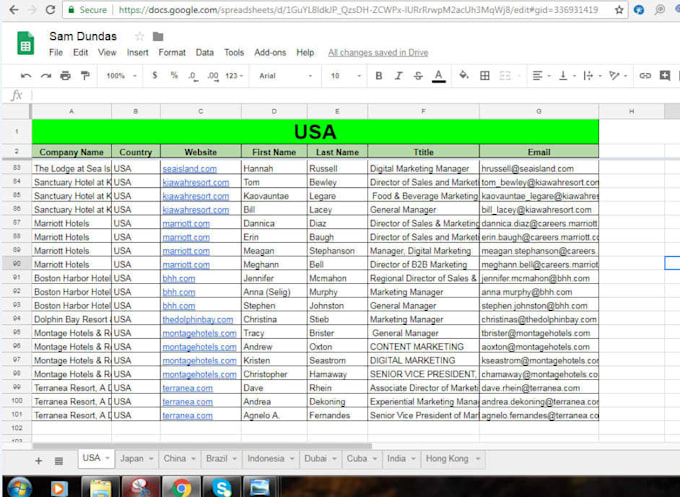Viewport: 680px width, 497px height.
Task: Open Chrome from the taskbar
Action: (x=181, y=487)
